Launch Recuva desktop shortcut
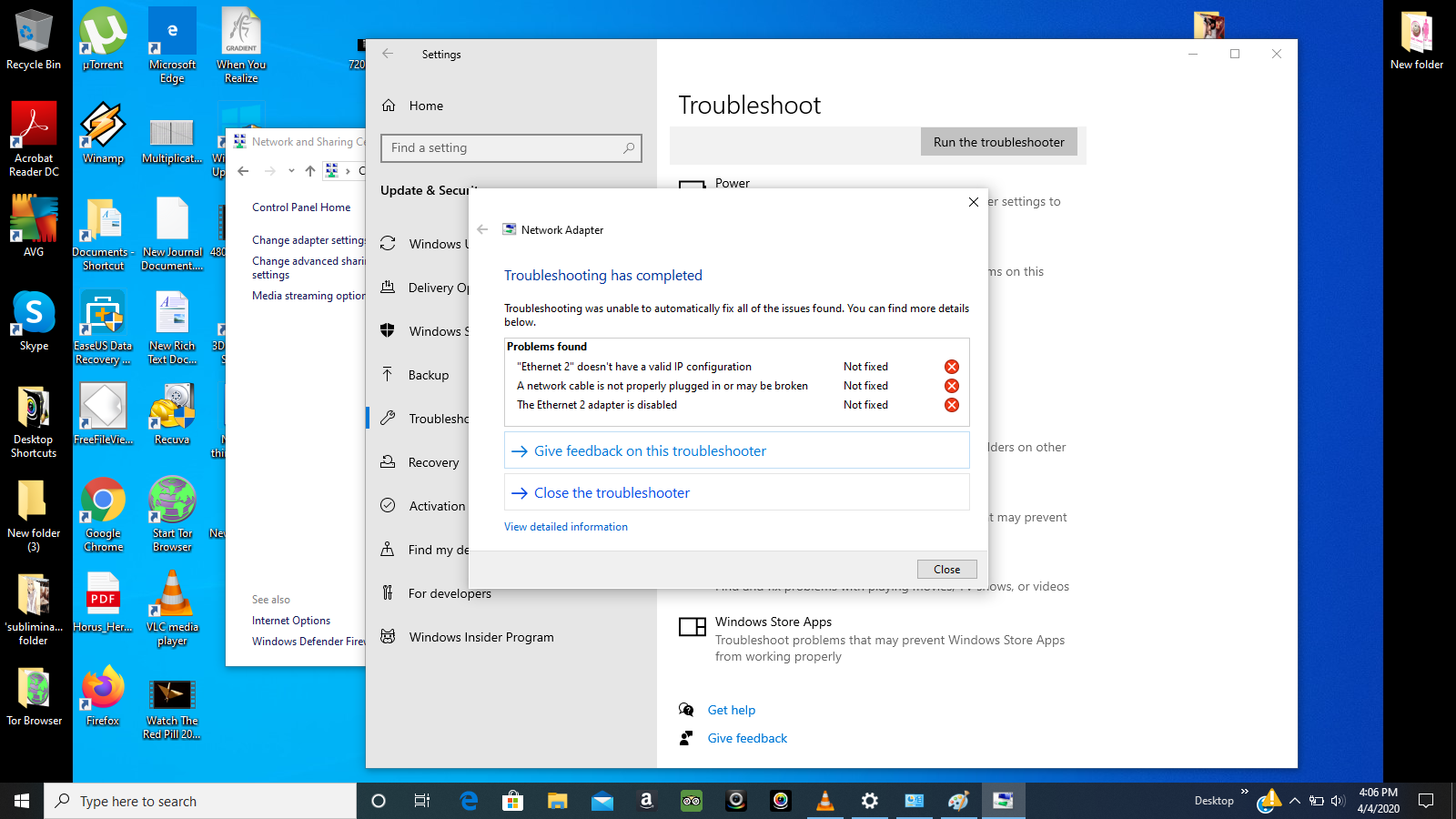 172,414
